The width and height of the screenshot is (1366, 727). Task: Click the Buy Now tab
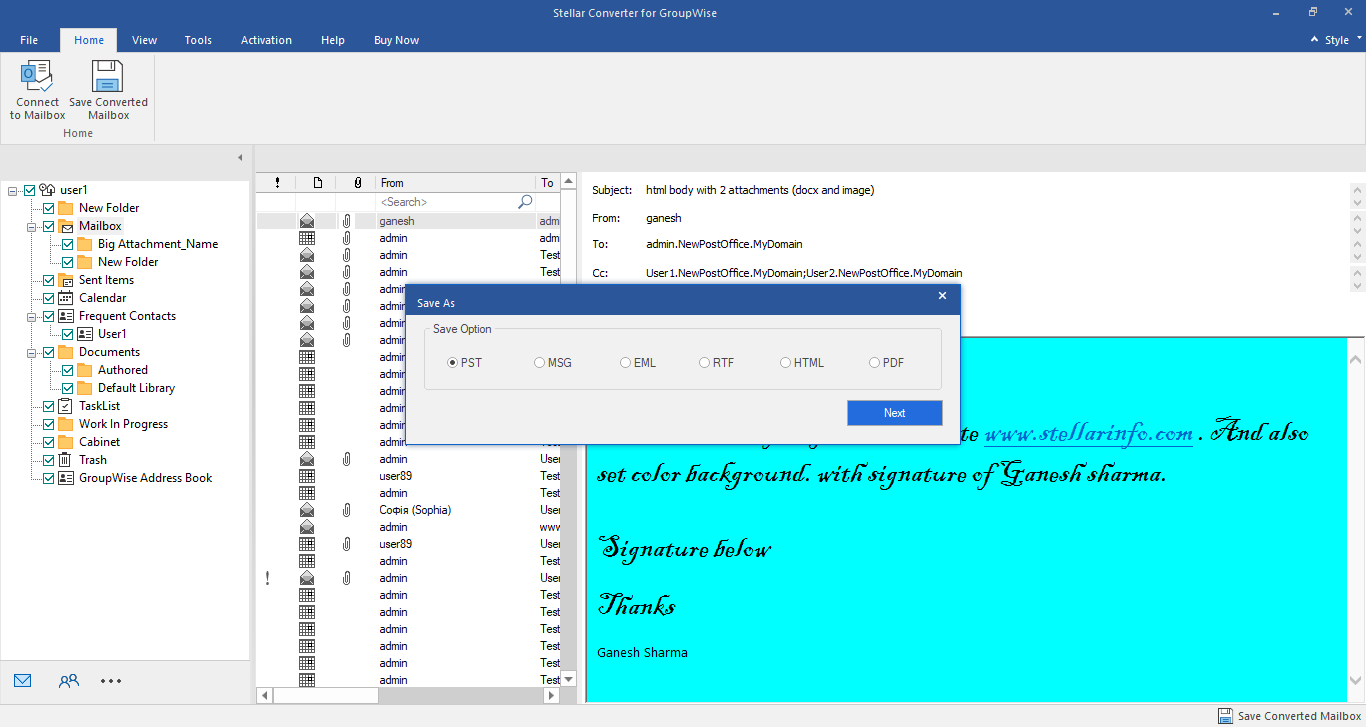tap(396, 40)
